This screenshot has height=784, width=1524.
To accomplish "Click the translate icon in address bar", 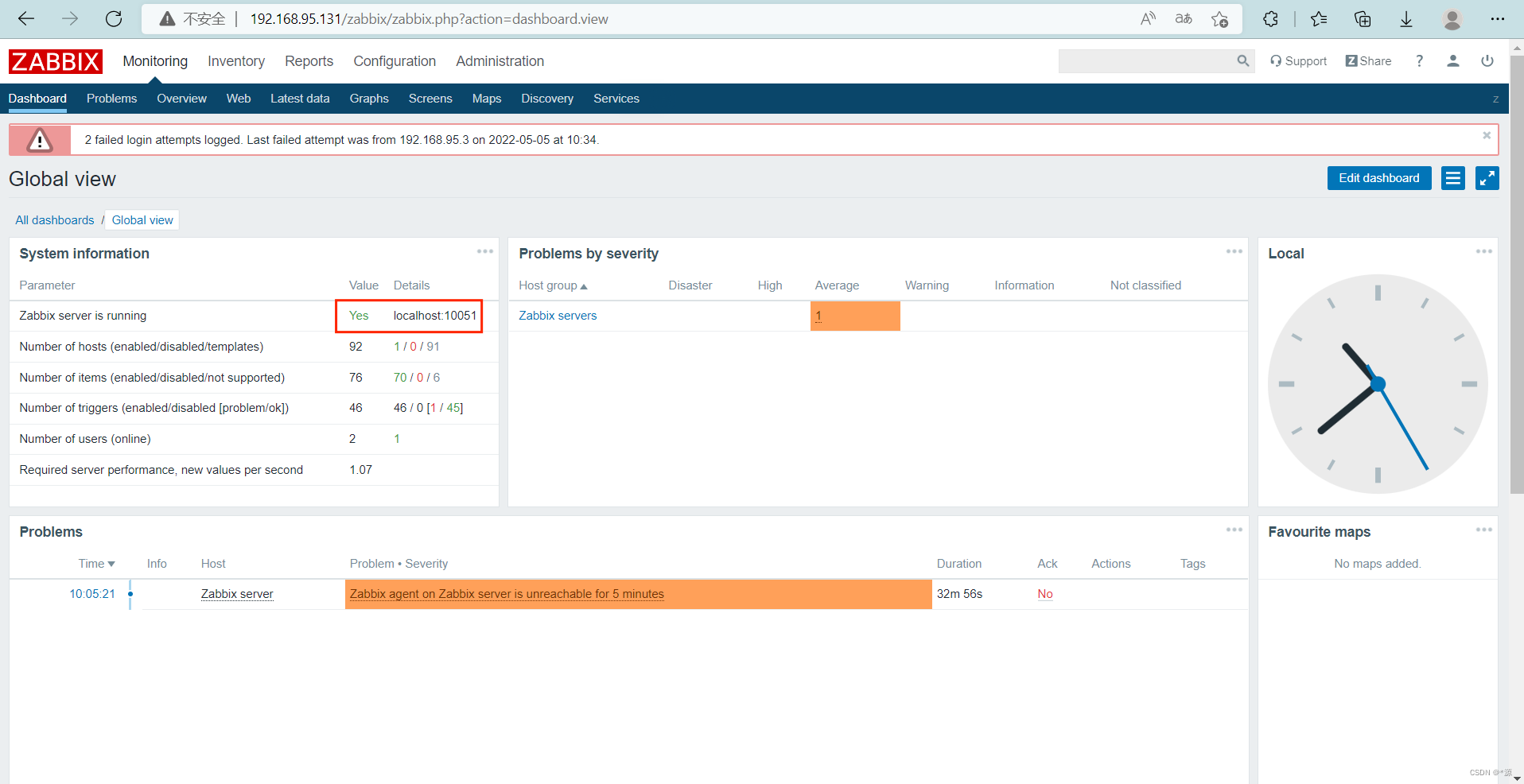I will 1184,19.
